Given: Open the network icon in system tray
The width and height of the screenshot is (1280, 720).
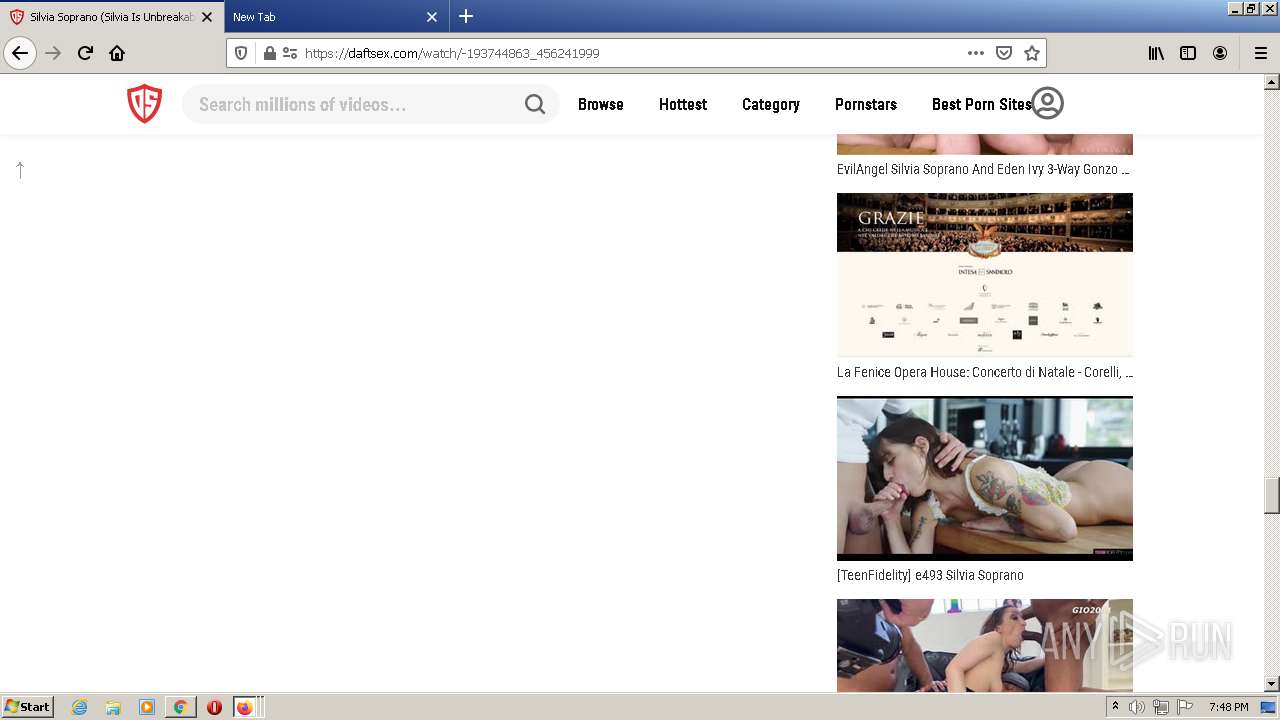Looking at the screenshot, I should point(1161,707).
